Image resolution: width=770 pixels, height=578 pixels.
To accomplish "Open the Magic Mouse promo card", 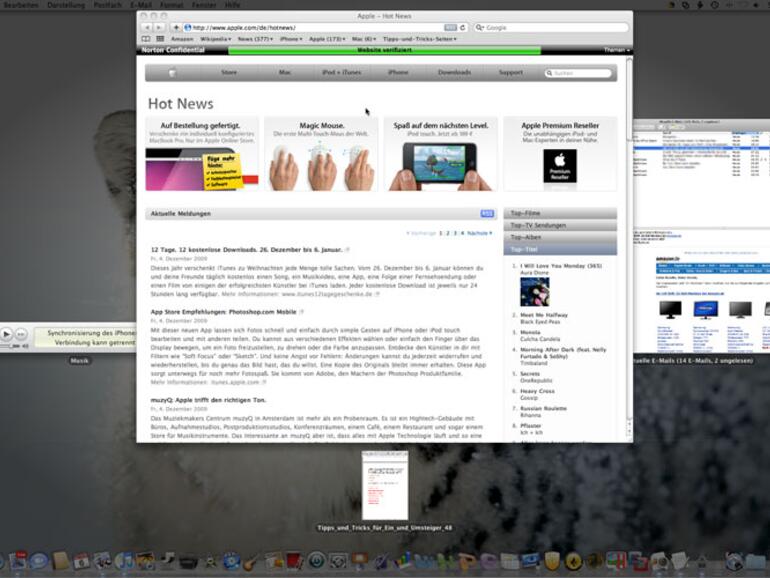I will pos(322,154).
